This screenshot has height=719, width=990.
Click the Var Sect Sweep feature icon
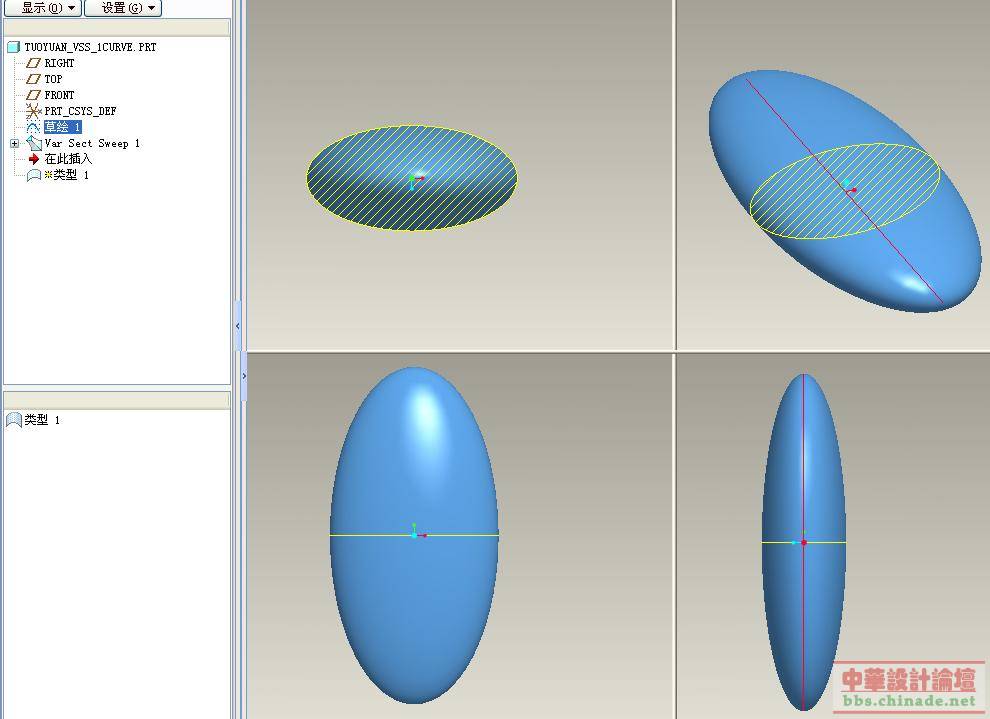pyautogui.click(x=33, y=143)
